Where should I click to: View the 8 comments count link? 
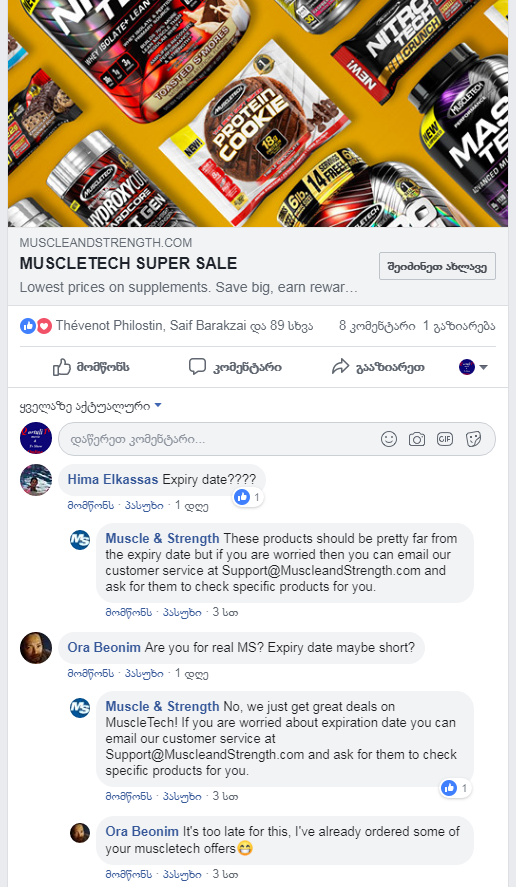[x=377, y=326]
